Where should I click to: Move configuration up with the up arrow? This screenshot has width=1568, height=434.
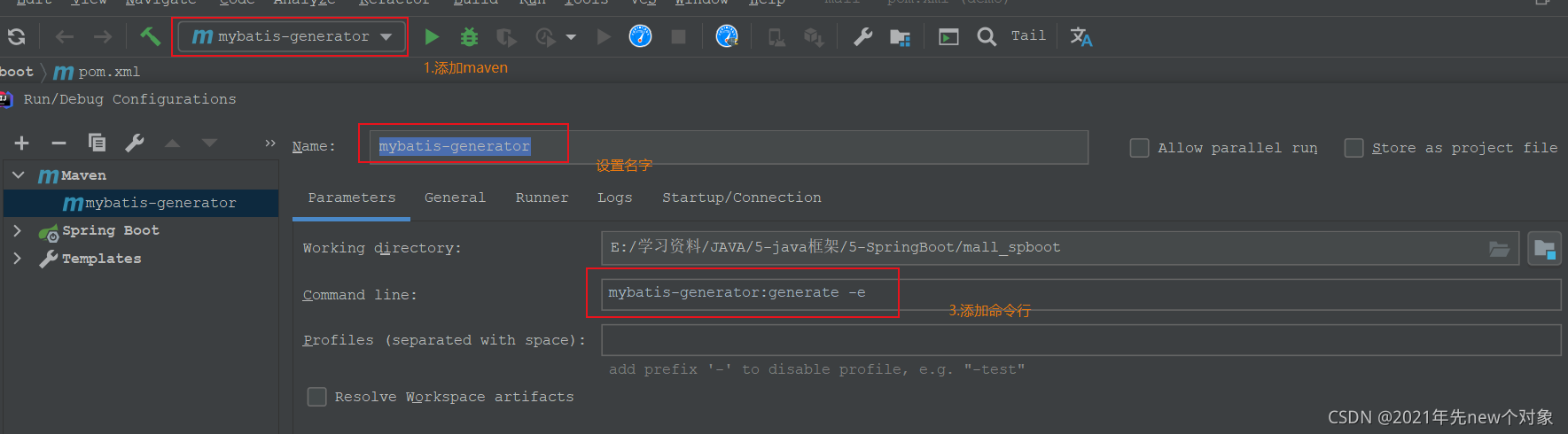(x=172, y=143)
